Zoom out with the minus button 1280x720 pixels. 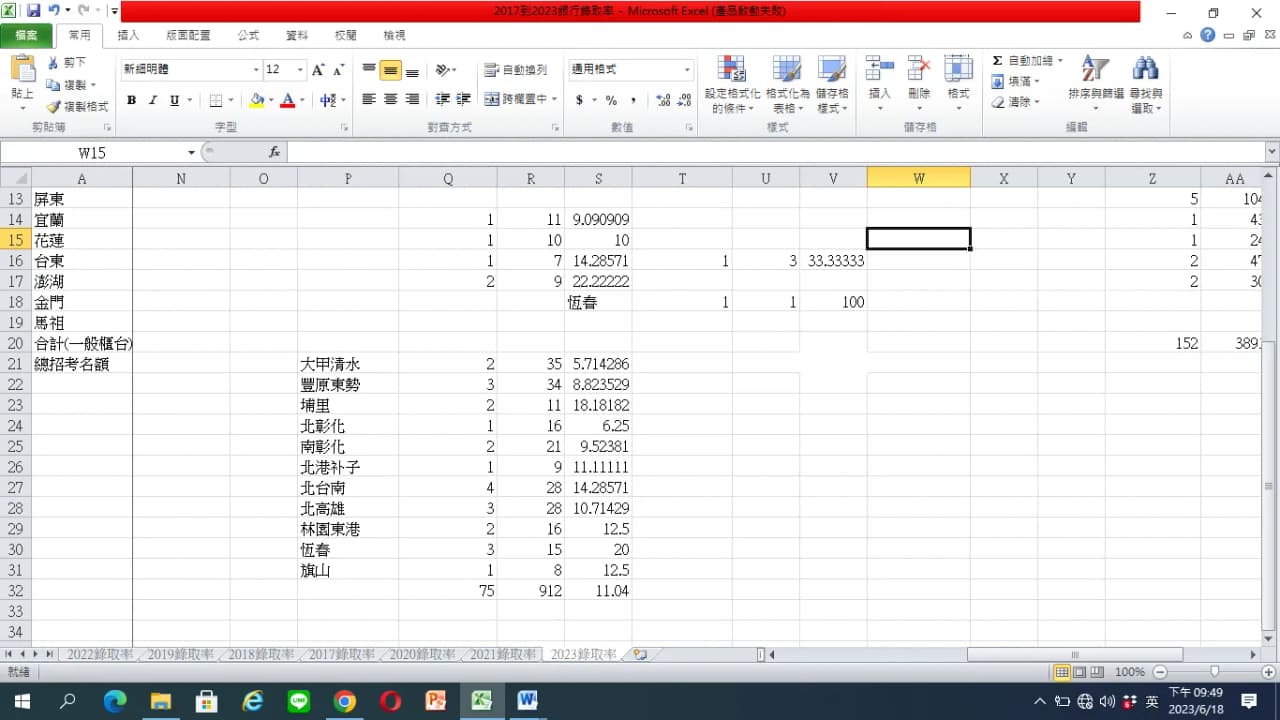pyautogui.click(x=1158, y=672)
